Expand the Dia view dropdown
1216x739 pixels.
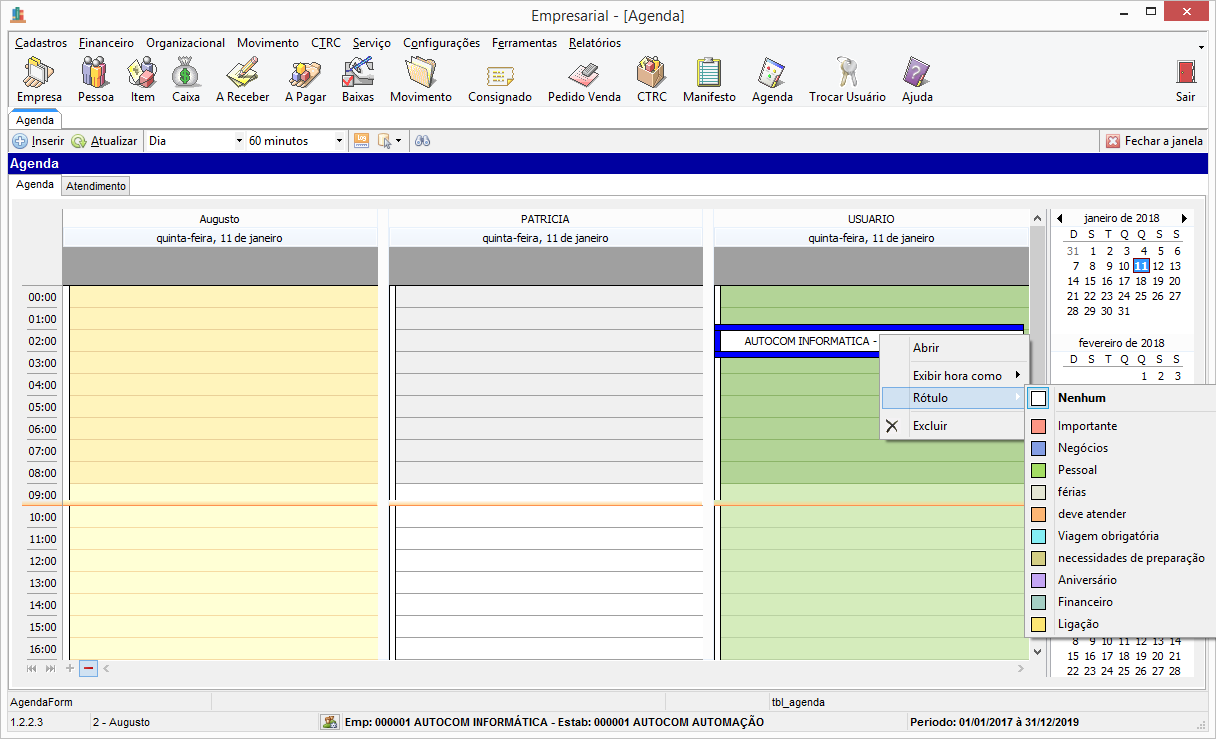click(239, 141)
